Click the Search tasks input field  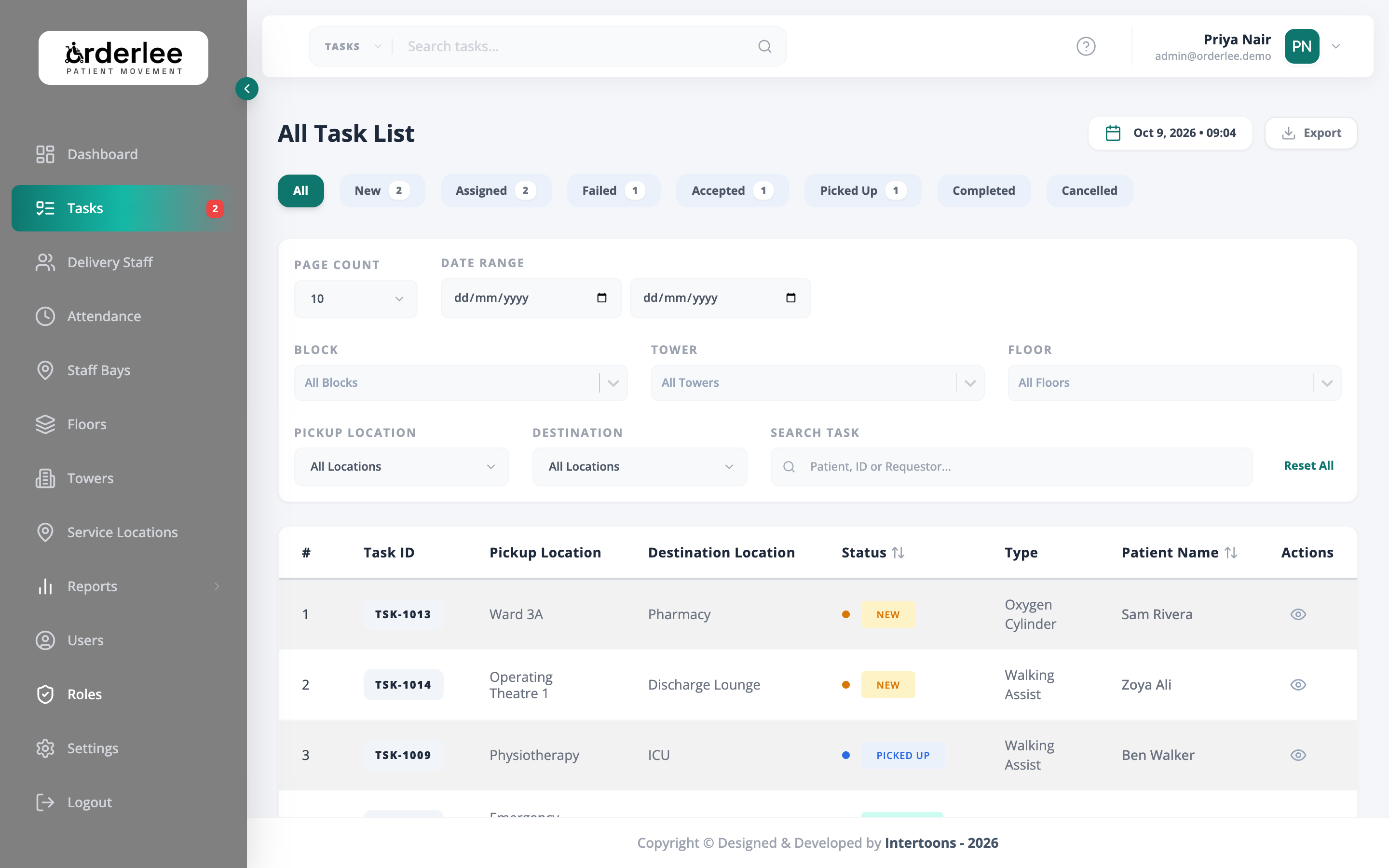pyautogui.click(x=577, y=46)
